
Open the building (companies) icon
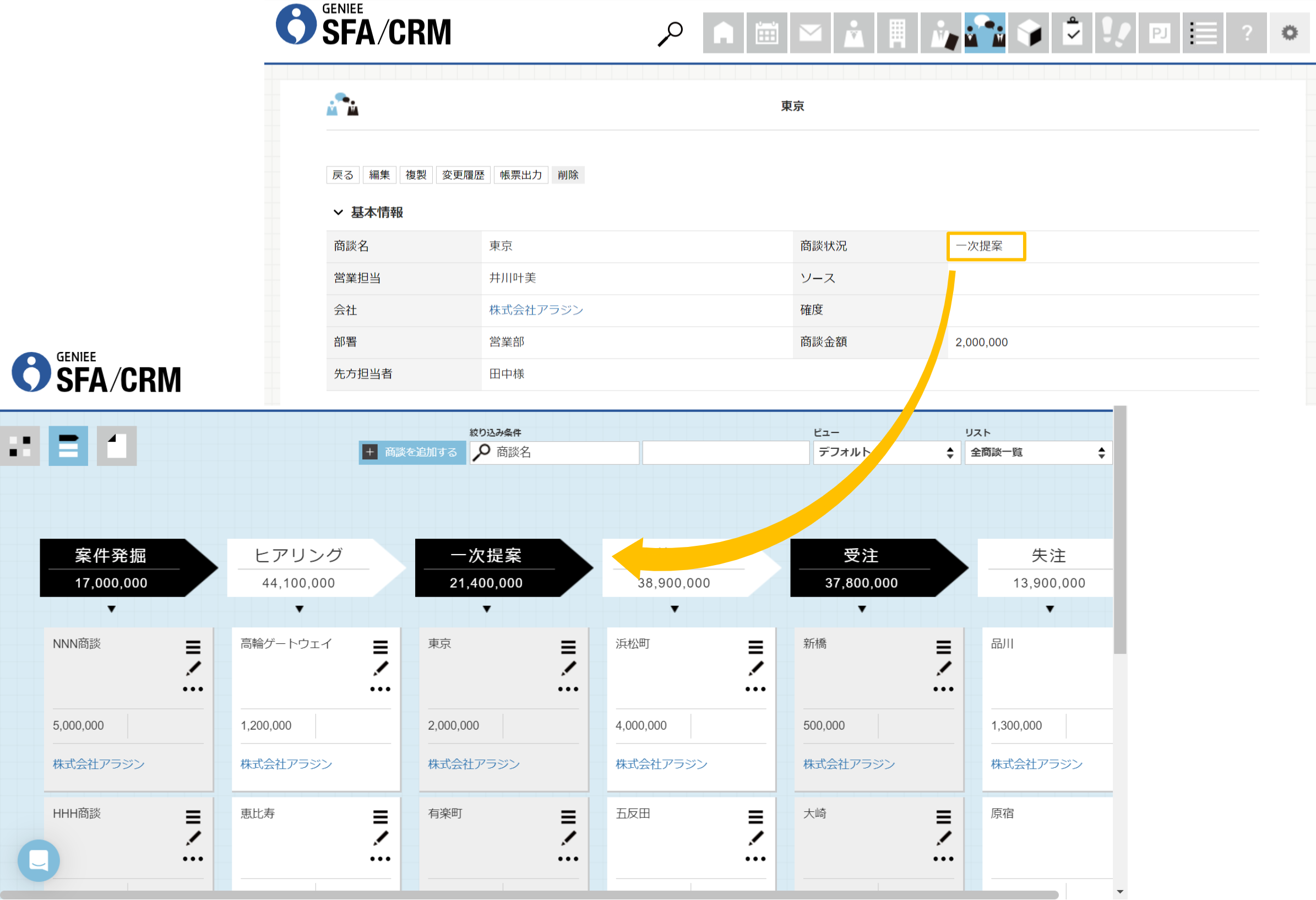[x=898, y=33]
